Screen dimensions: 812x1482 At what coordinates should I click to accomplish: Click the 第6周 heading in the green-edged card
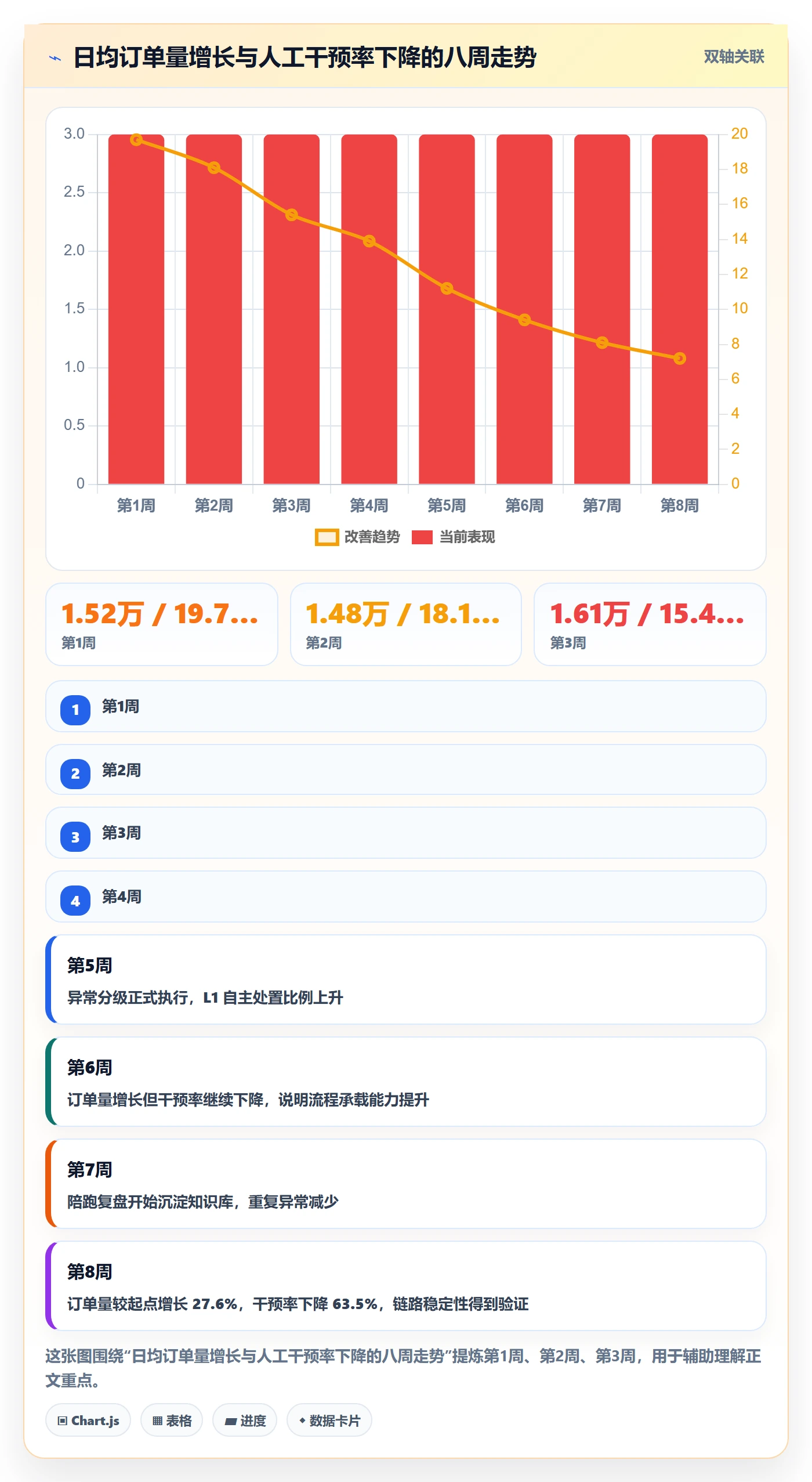(90, 1068)
